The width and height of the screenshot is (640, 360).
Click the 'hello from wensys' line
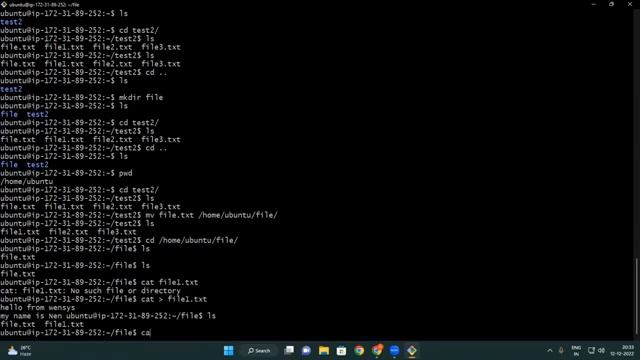38,307
